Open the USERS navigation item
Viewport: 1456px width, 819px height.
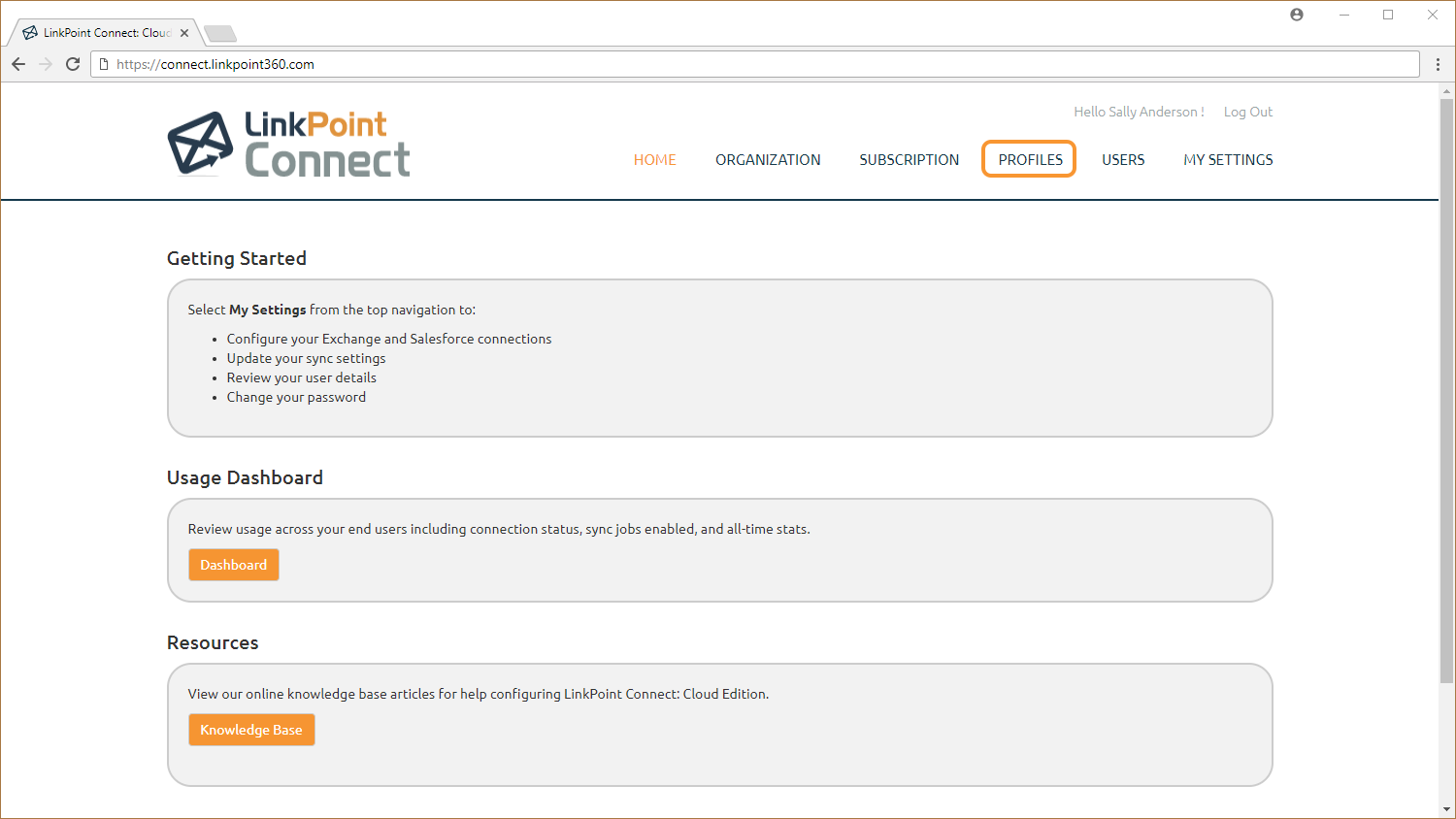(1123, 160)
